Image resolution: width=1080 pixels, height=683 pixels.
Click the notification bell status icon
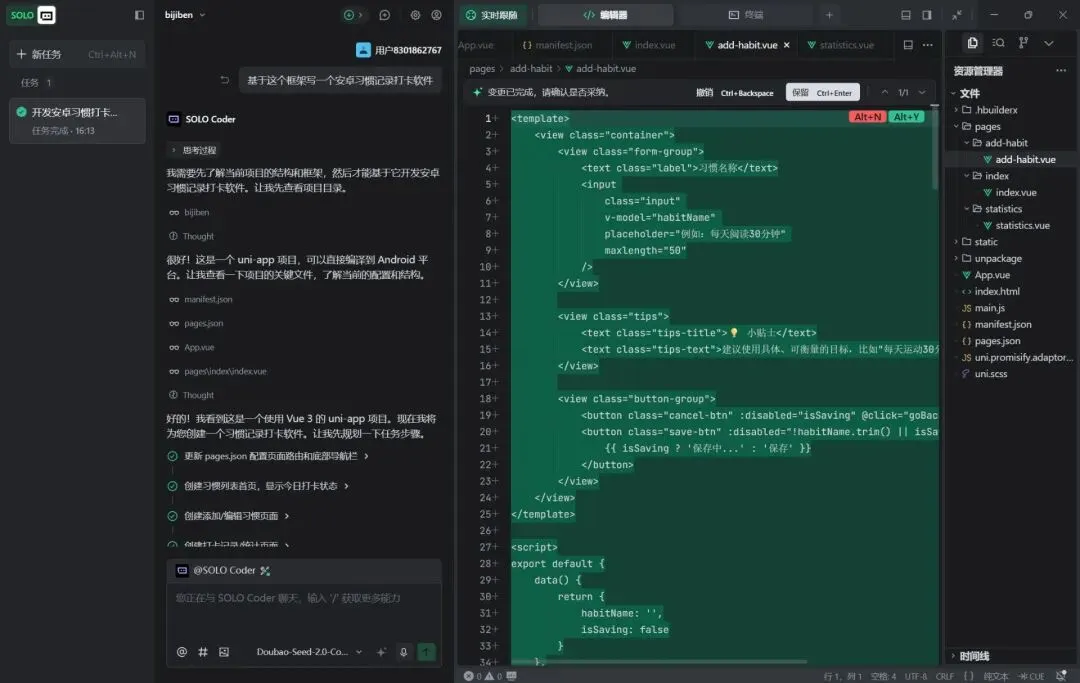[x=1061, y=676]
